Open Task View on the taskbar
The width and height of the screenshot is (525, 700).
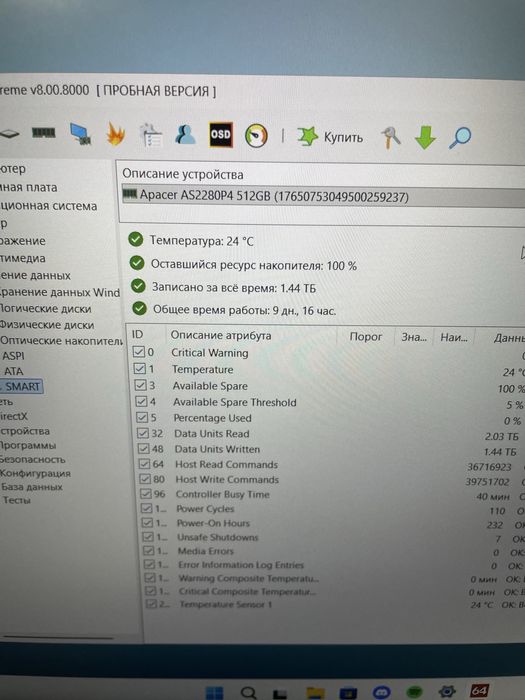click(280, 693)
